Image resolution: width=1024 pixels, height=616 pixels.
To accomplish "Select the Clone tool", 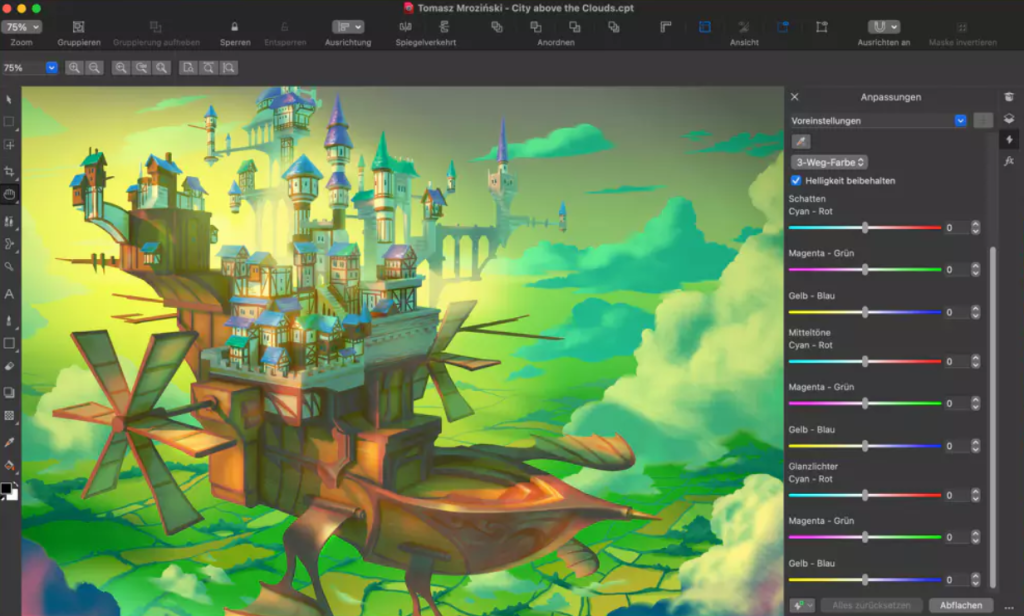I will click(9, 221).
